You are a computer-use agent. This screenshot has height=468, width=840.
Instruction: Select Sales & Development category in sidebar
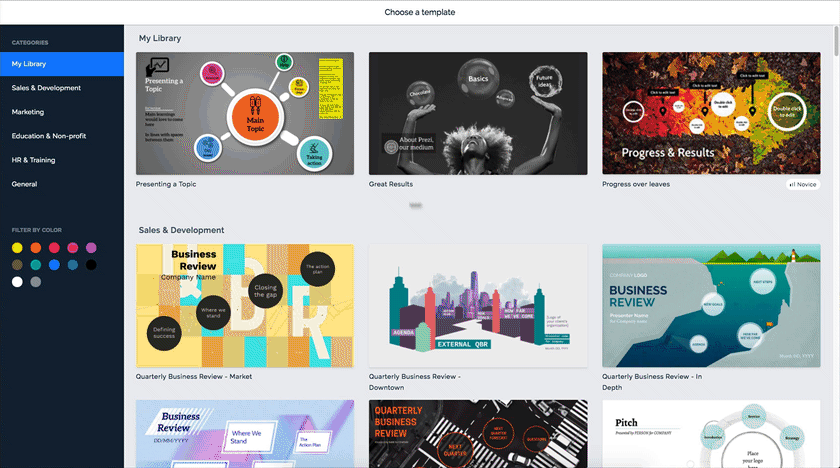[x=46, y=88]
